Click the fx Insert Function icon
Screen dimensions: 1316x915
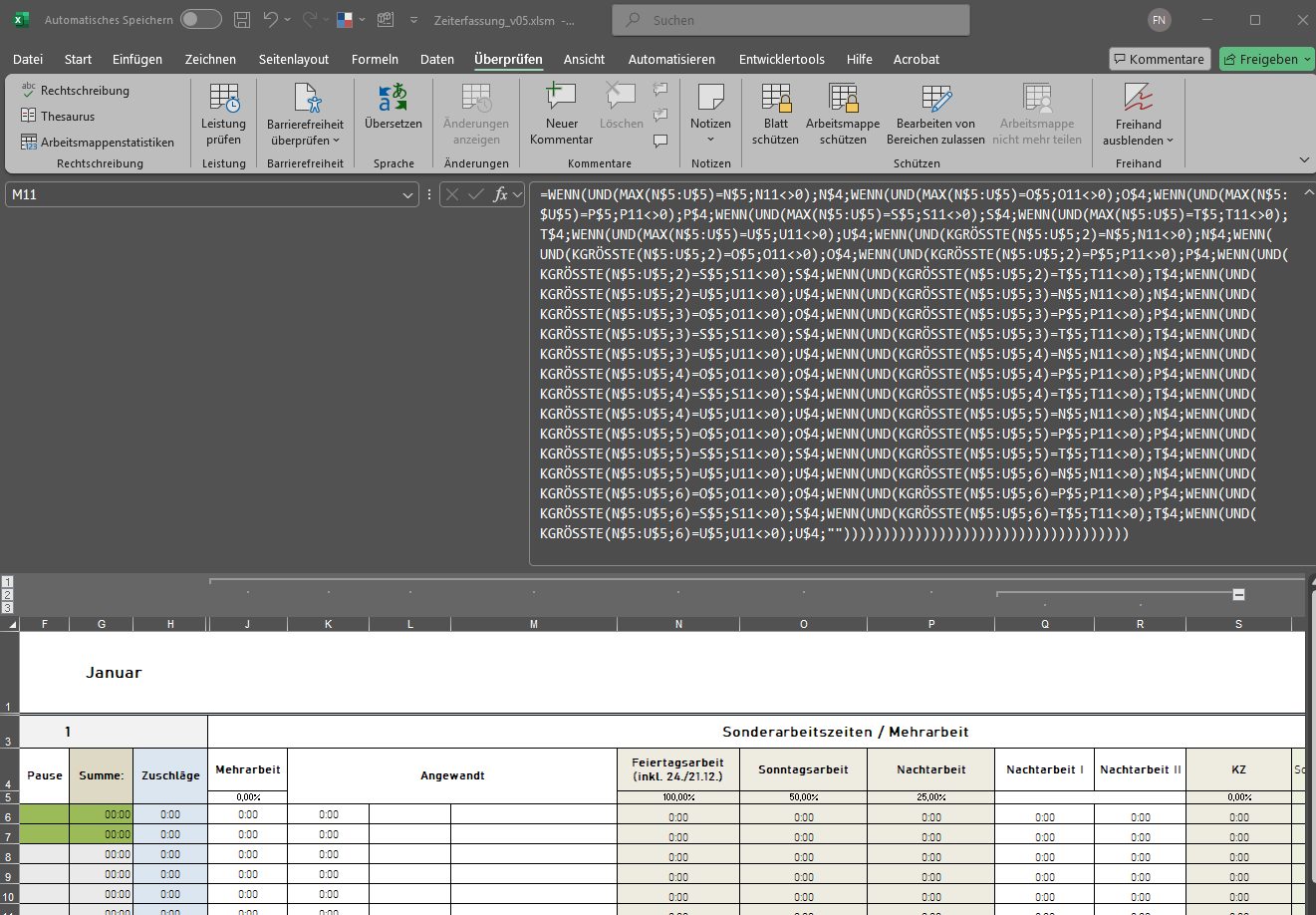pos(500,194)
